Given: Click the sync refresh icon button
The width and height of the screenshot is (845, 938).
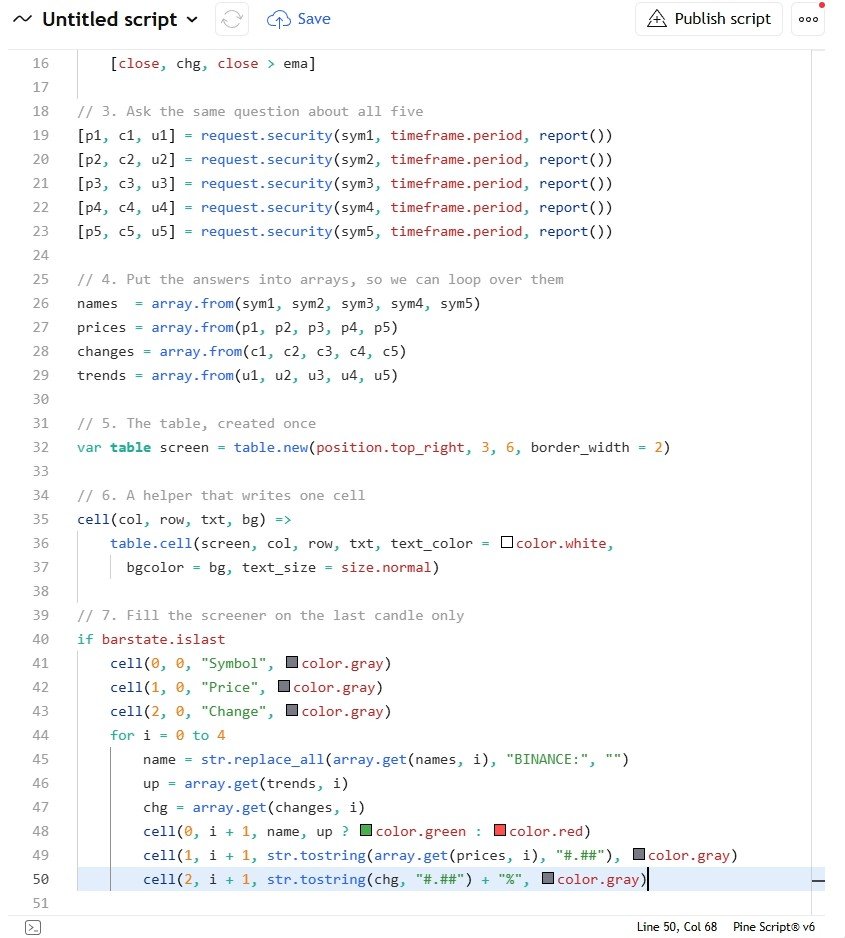Looking at the screenshot, I should point(231,19).
